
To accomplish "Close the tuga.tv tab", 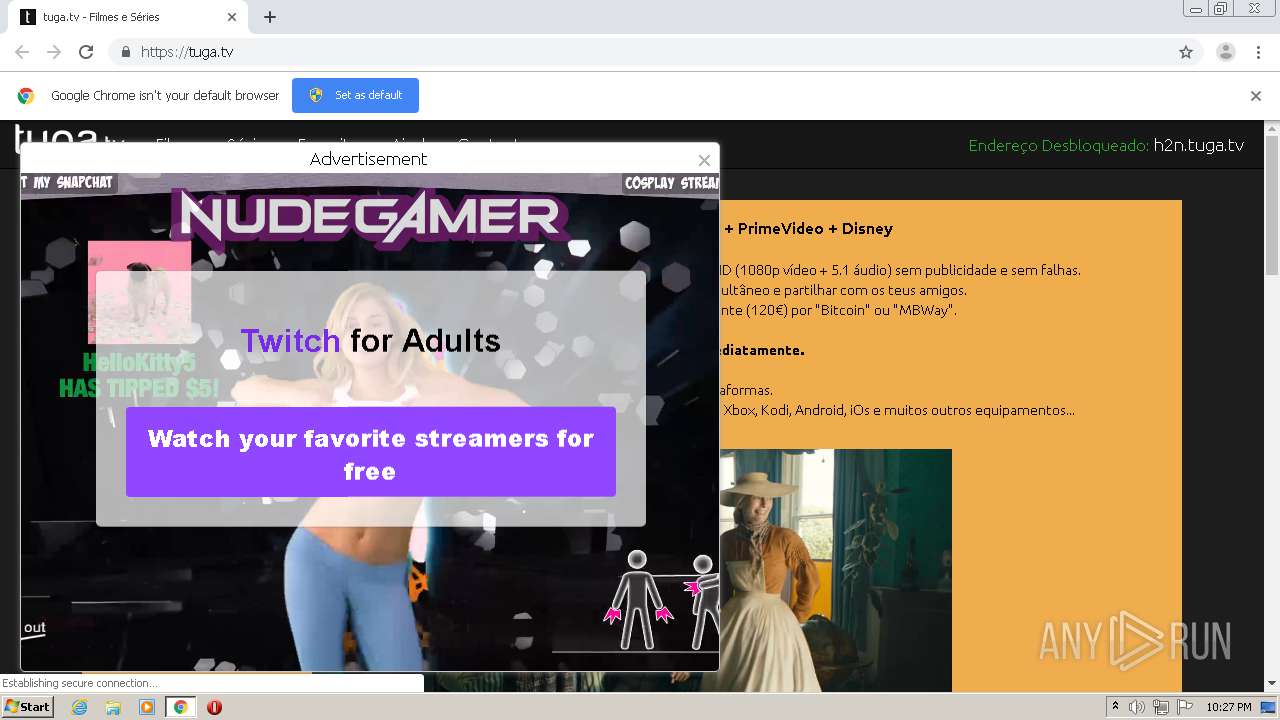I will (x=232, y=17).
